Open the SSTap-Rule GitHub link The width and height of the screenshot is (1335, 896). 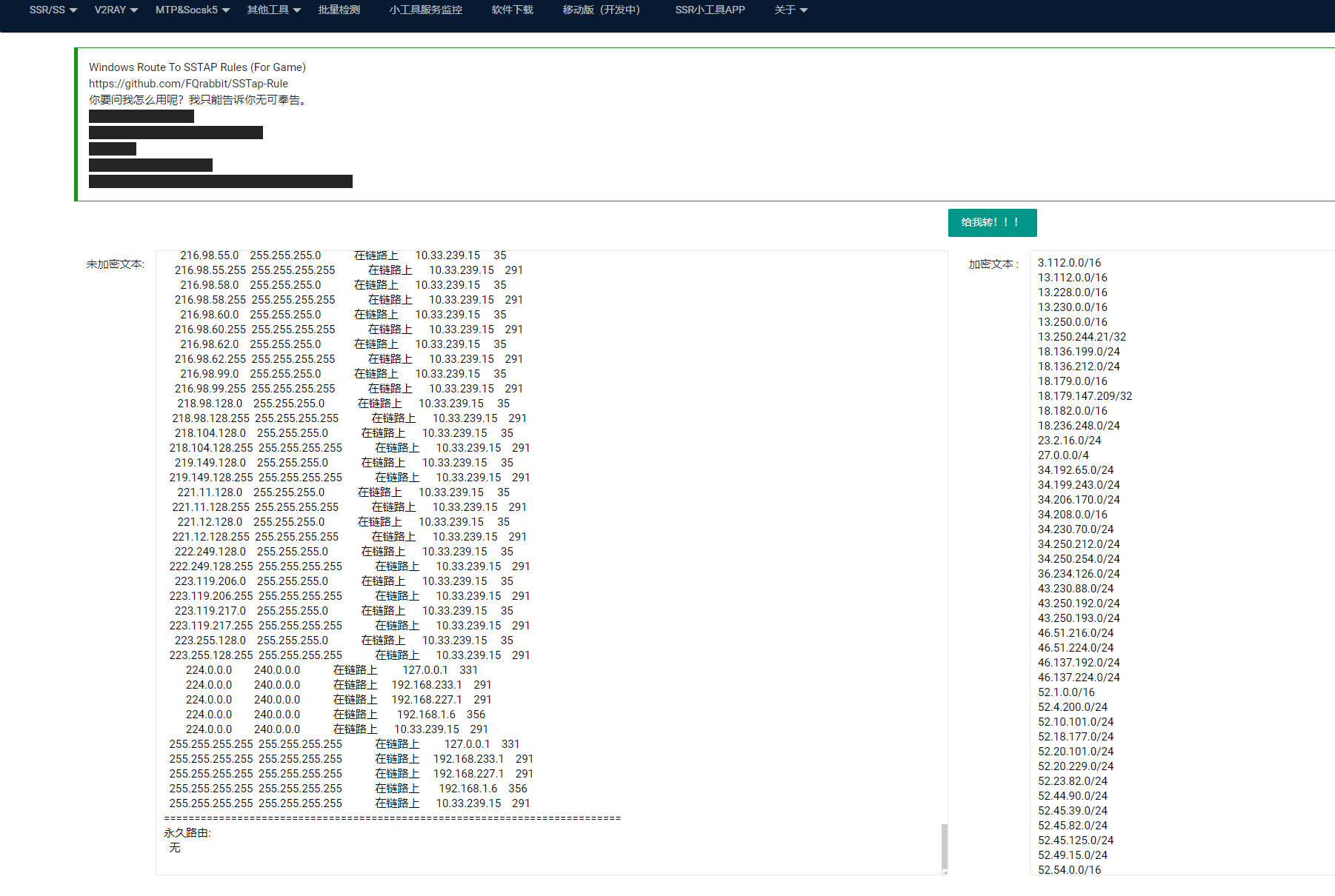click(x=188, y=83)
